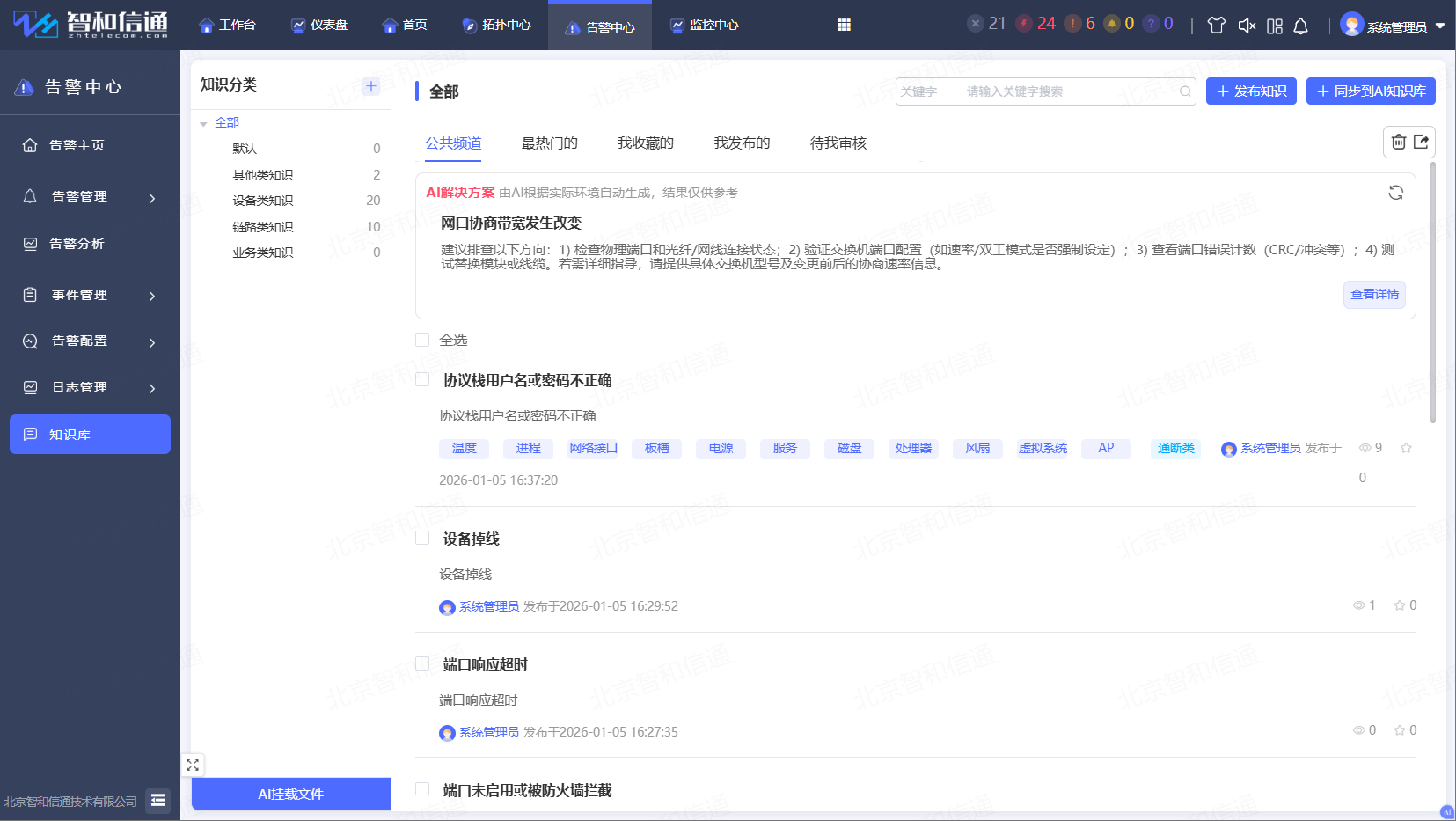Open 工作台 in top navigation
1456x821 pixels.
click(228, 26)
